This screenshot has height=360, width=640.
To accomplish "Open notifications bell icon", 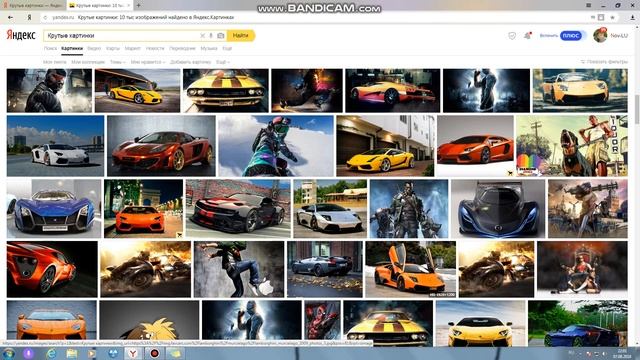I will 527,36.
